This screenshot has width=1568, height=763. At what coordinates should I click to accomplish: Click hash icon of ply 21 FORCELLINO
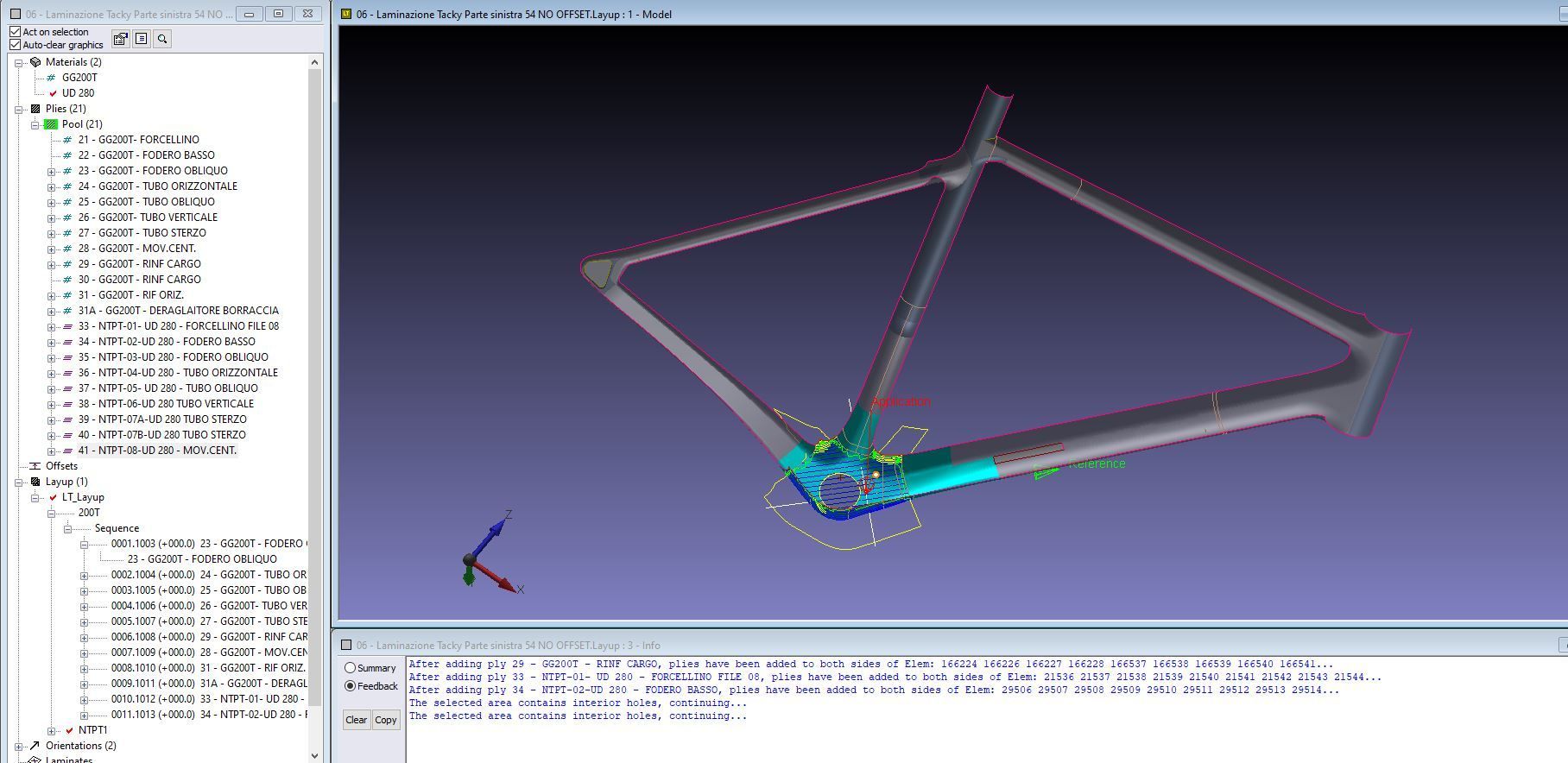coord(67,140)
